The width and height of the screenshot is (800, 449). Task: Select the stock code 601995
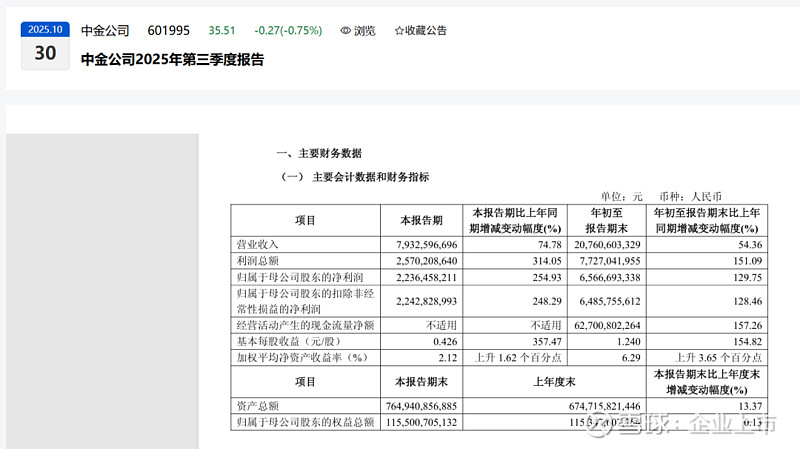point(168,31)
